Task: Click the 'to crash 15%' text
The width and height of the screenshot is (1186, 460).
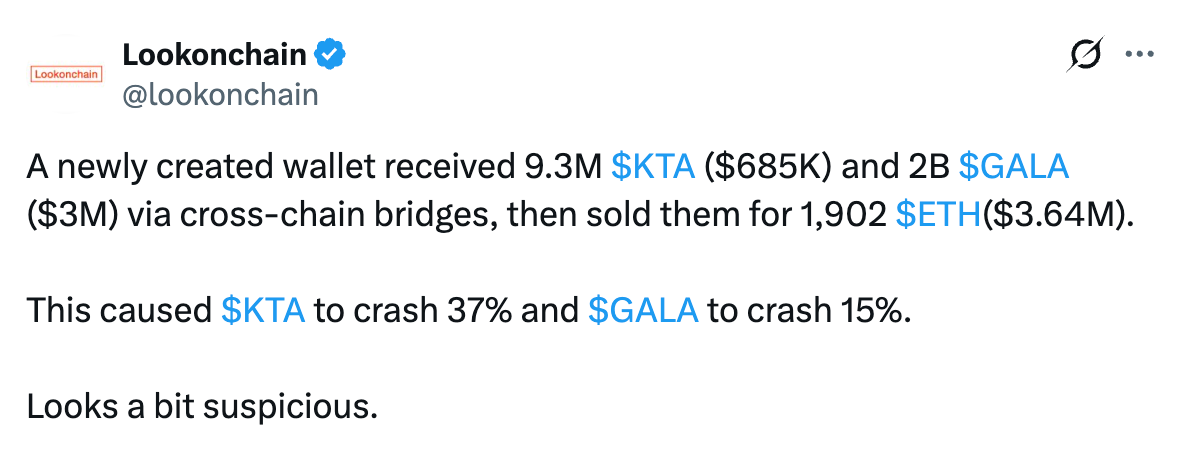Action: click(809, 311)
